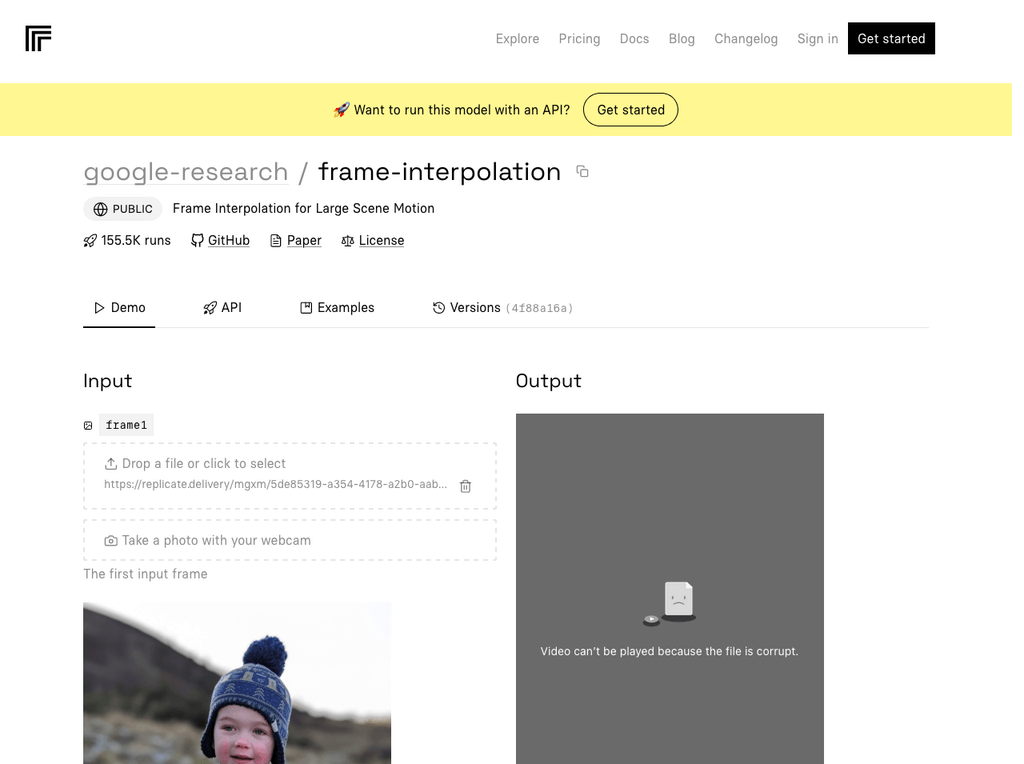Click the rocket icon beside 155.5K runs

pyautogui.click(x=90, y=241)
